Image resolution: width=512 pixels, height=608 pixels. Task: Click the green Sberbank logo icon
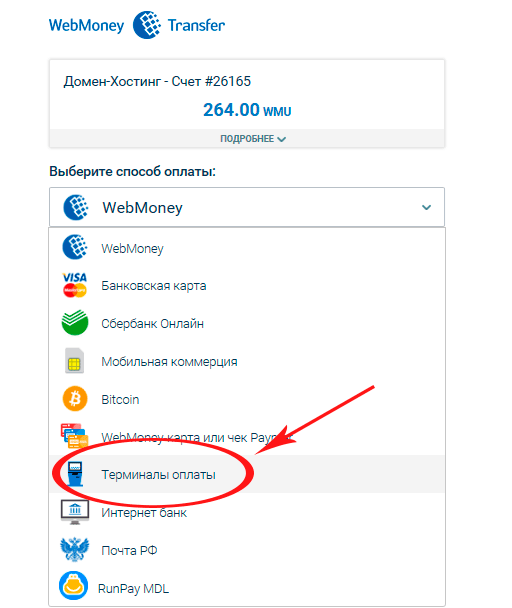(x=75, y=322)
